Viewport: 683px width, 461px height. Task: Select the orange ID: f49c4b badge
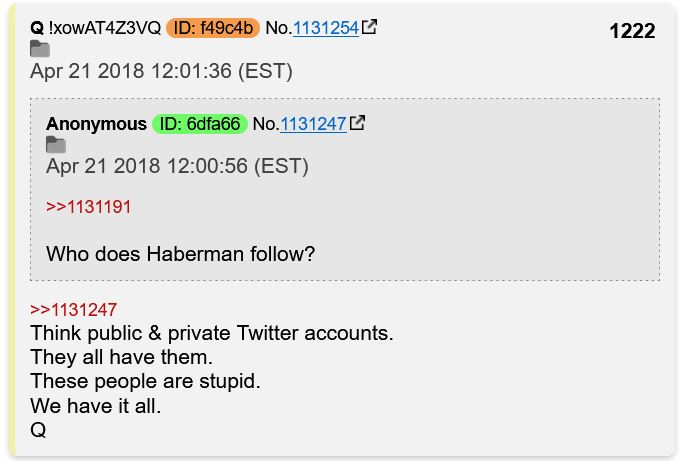(213, 28)
